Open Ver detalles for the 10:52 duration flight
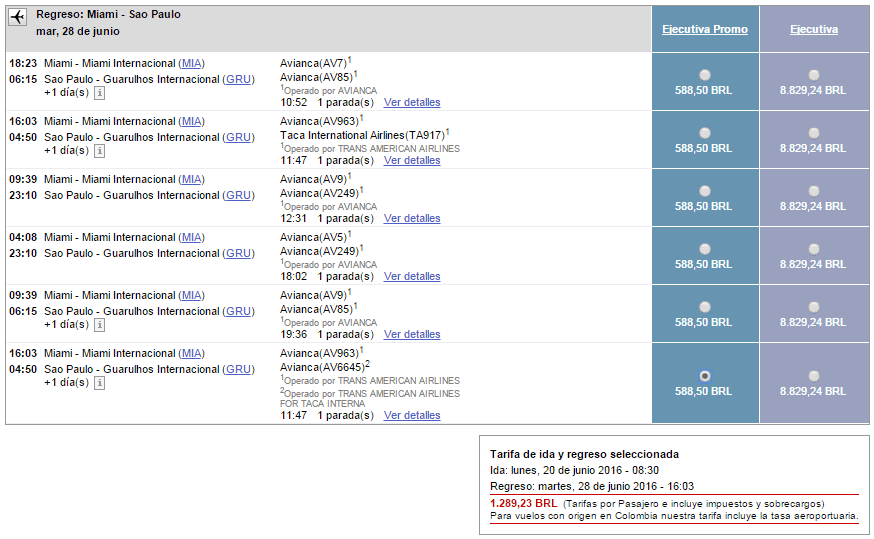Viewport: 874px width, 539px height. [x=412, y=103]
